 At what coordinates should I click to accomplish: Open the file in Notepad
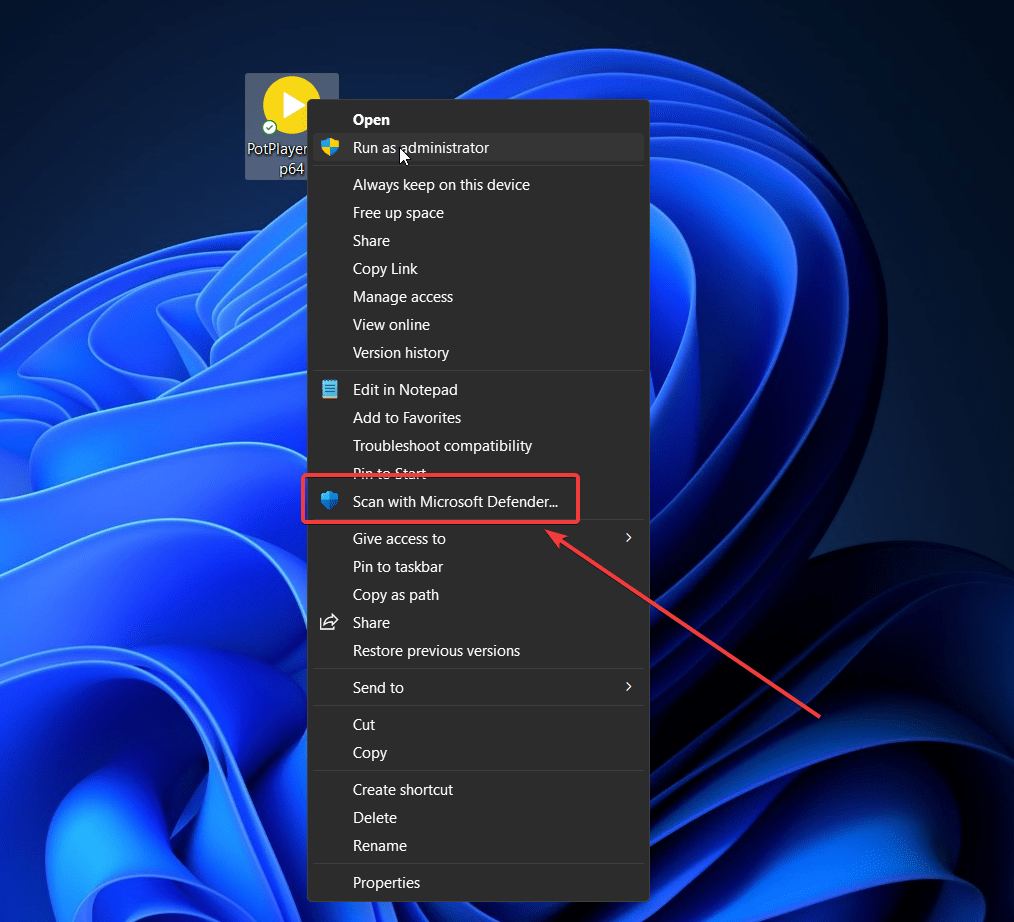click(x=405, y=389)
